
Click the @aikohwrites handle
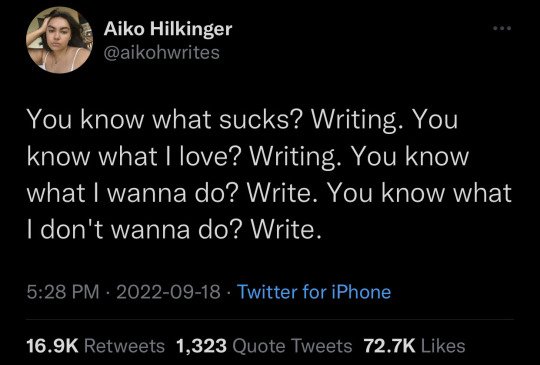[x=162, y=53]
